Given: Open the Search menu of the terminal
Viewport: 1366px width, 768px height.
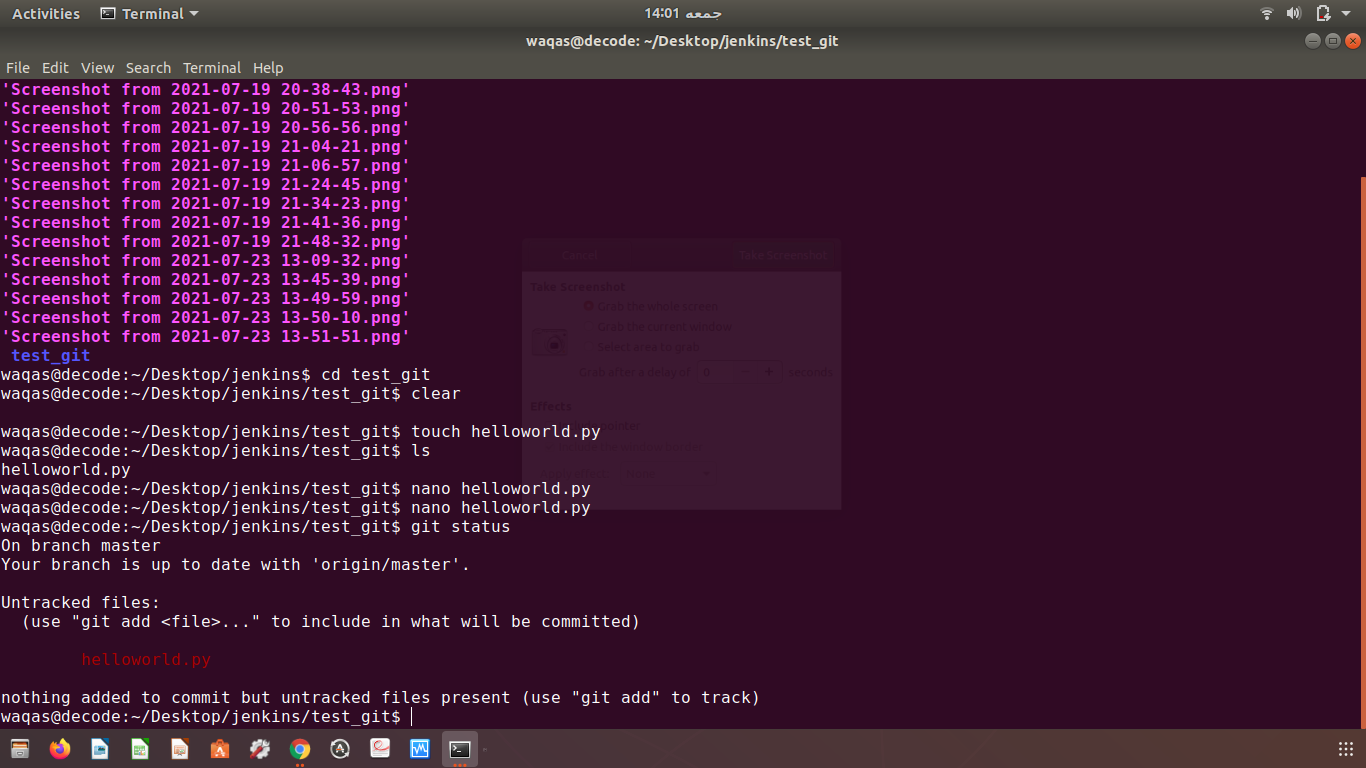Looking at the screenshot, I should pyautogui.click(x=148, y=67).
